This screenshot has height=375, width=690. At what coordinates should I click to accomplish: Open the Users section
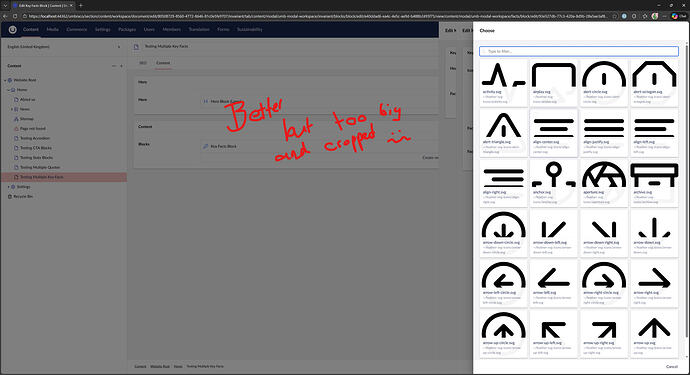click(x=149, y=29)
